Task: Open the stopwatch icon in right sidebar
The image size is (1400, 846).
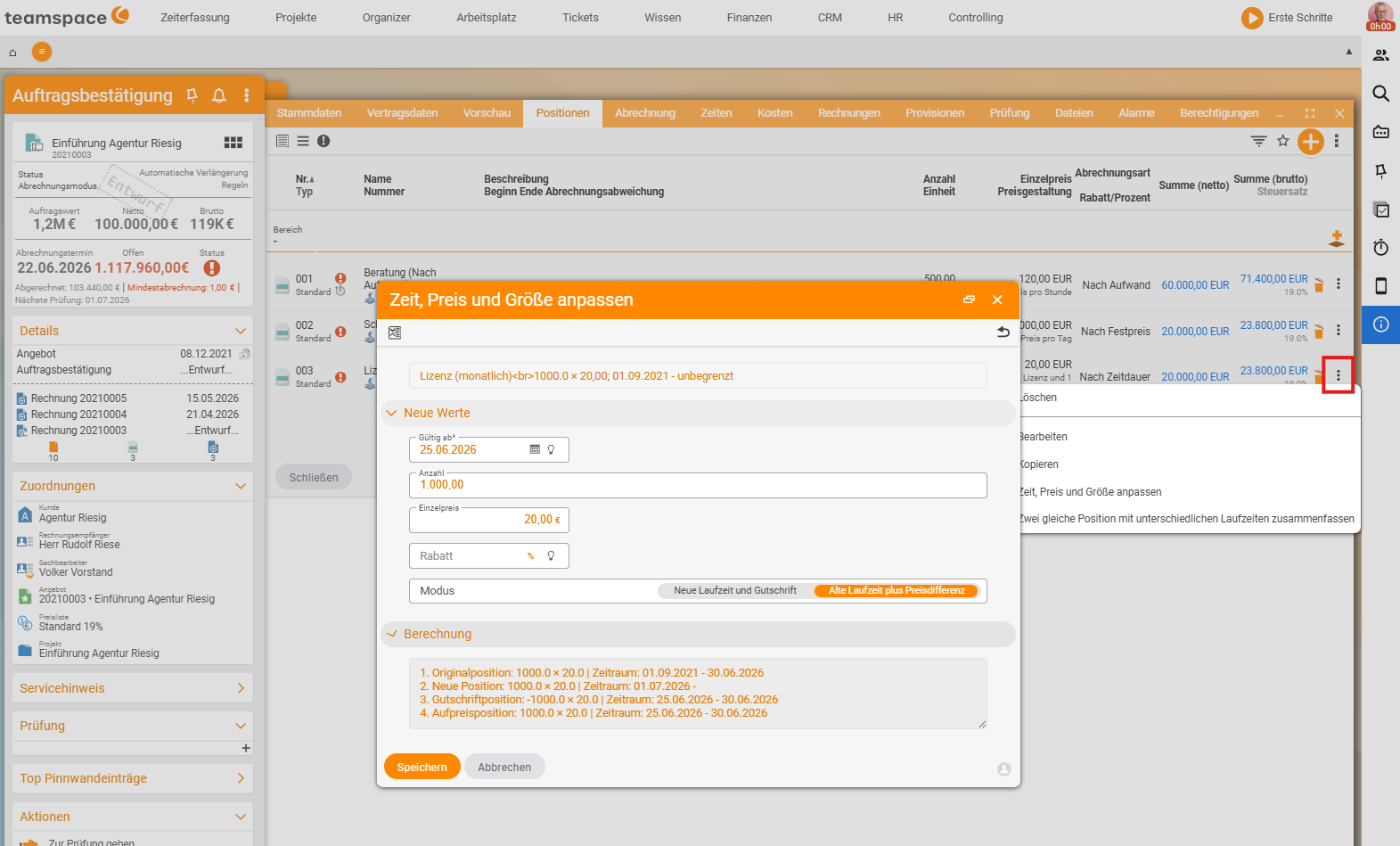Action: pos(1381,247)
